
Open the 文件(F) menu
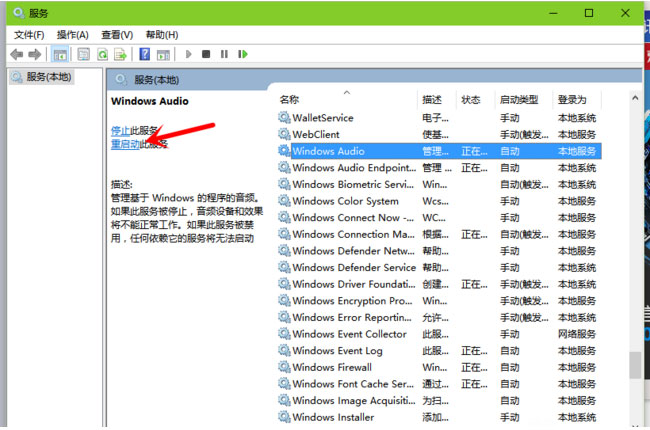[x=29, y=35]
